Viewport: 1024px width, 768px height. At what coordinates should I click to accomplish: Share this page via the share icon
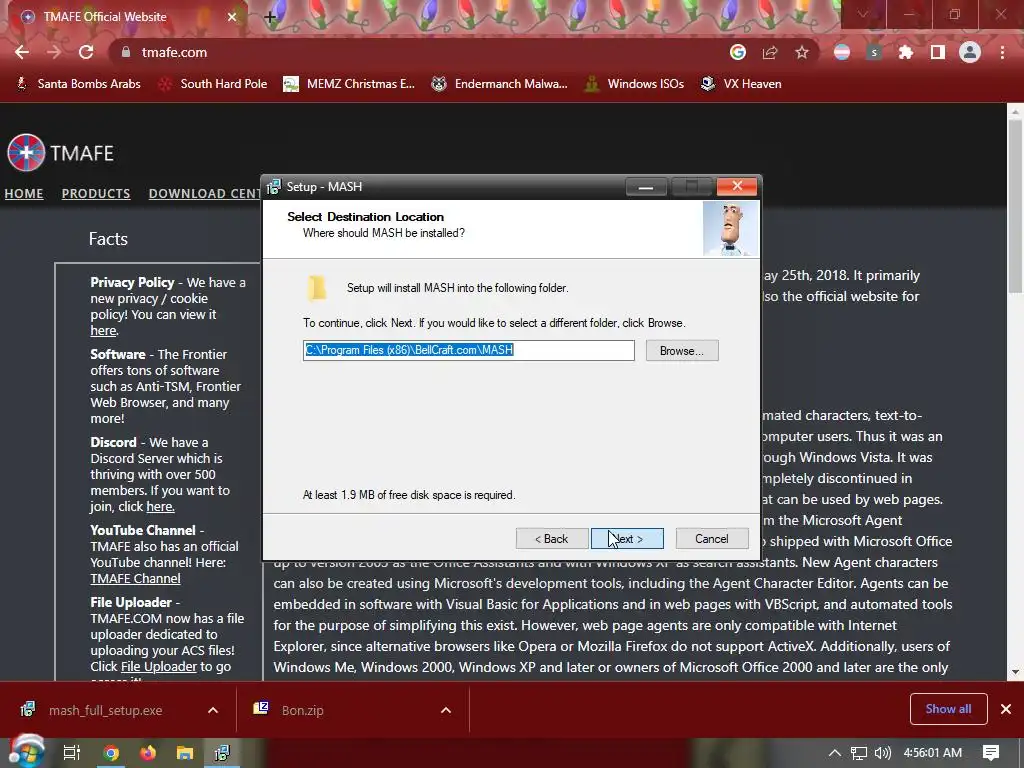click(x=770, y=52)
